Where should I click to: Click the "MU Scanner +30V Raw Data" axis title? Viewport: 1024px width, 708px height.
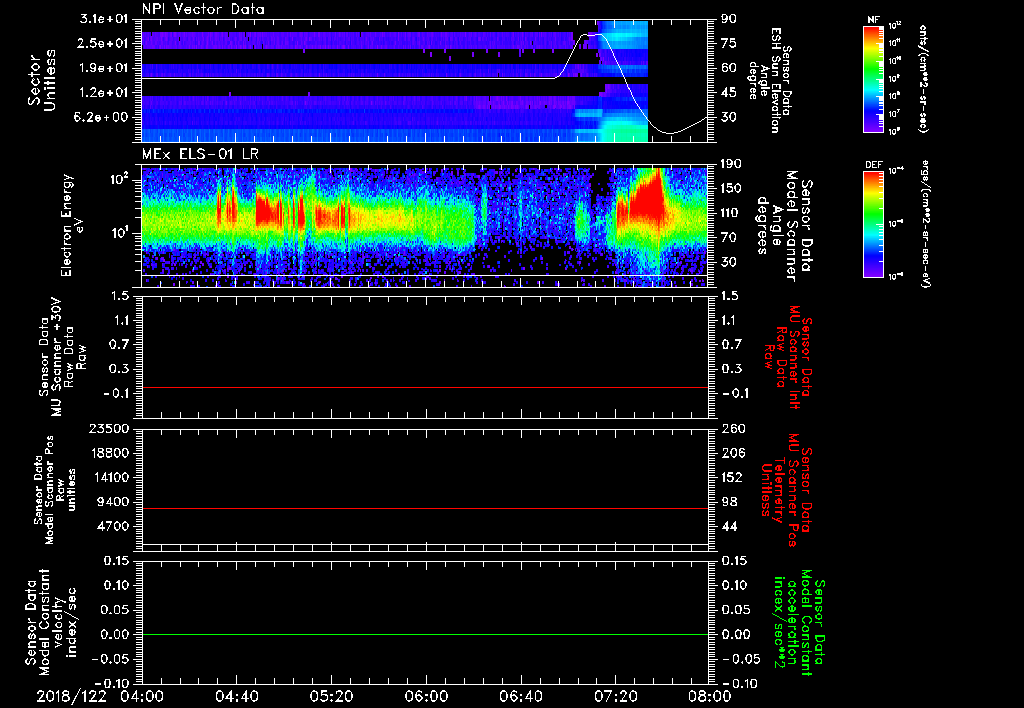62,357
